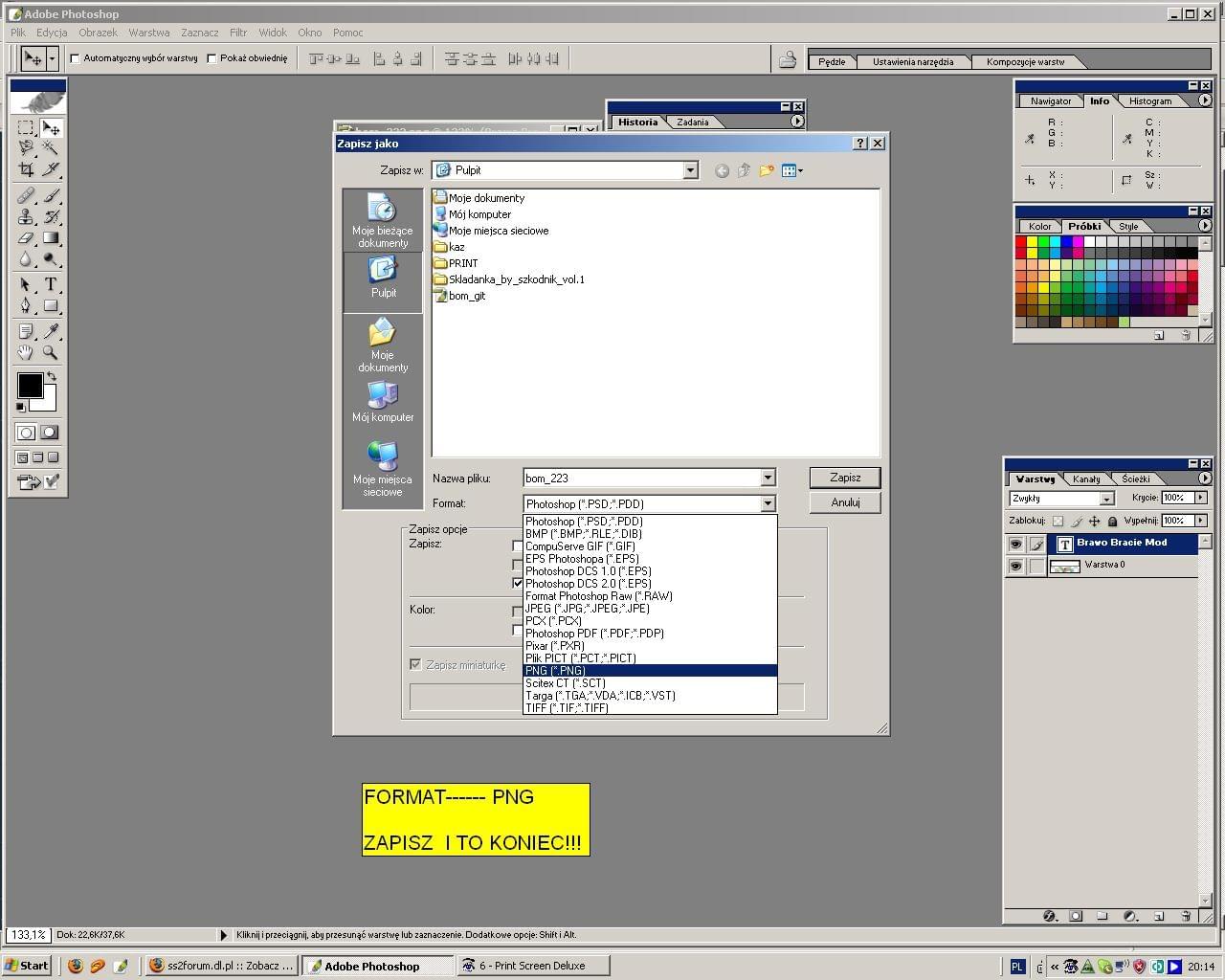This screenshot has height=980, width=1225.
Task: Select the Healing Brush tool
Action: [x=26, y=196]
